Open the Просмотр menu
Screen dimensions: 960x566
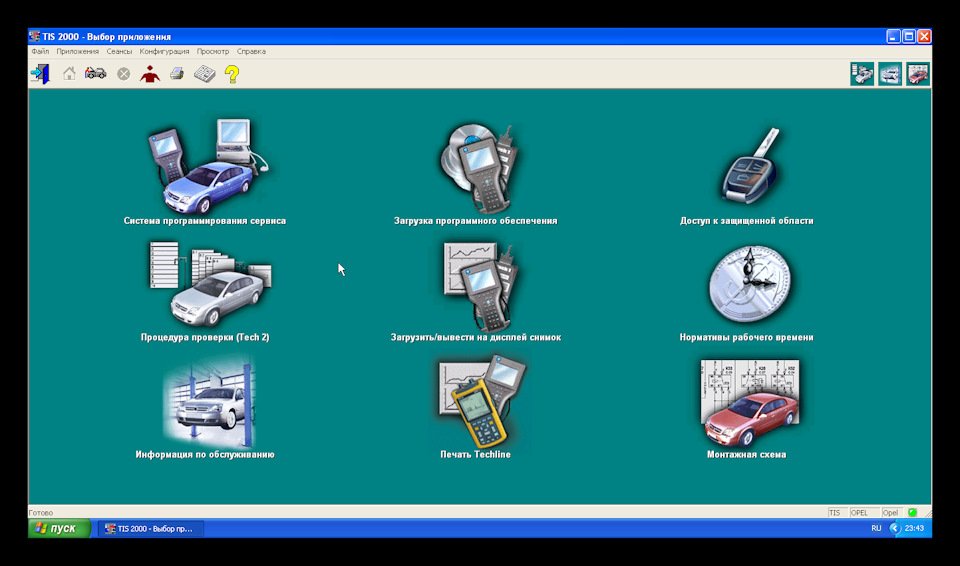point(213,51)
